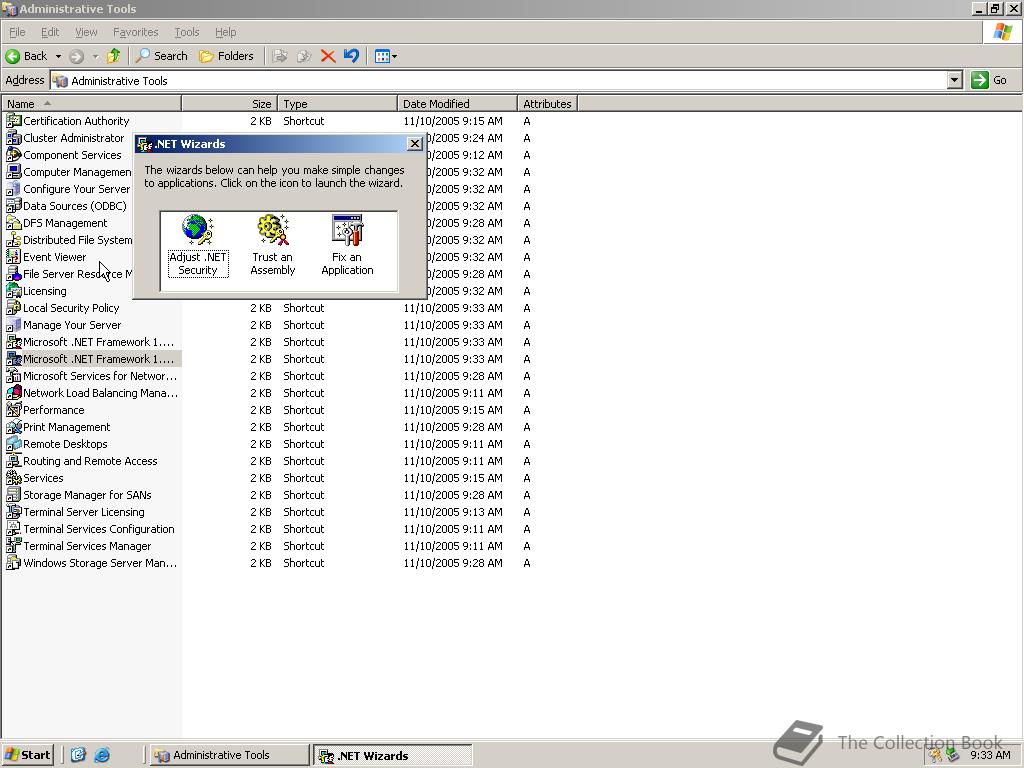Open the Favorites menu
The height and width of the screenshot is (768, 1024).
[135, 32]
